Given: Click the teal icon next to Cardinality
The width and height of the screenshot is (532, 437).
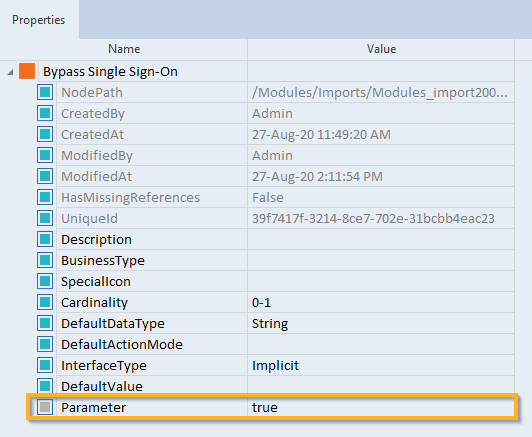Looking at the screenshot, I should click(x=45, y=302).
